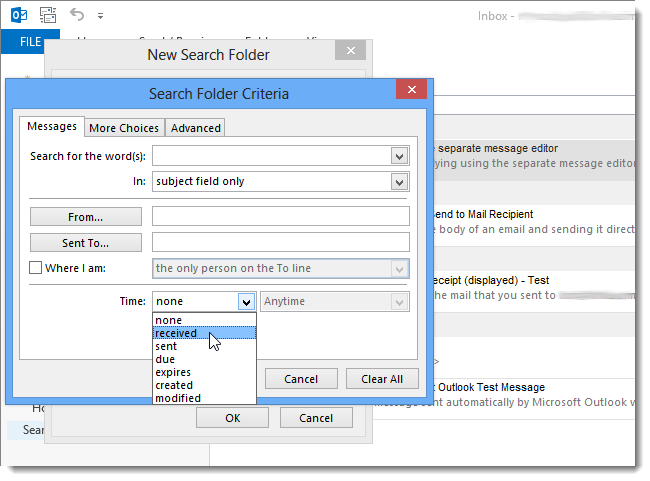
Task: Click the Outlook application icon
Action: (x=19, y=15)
